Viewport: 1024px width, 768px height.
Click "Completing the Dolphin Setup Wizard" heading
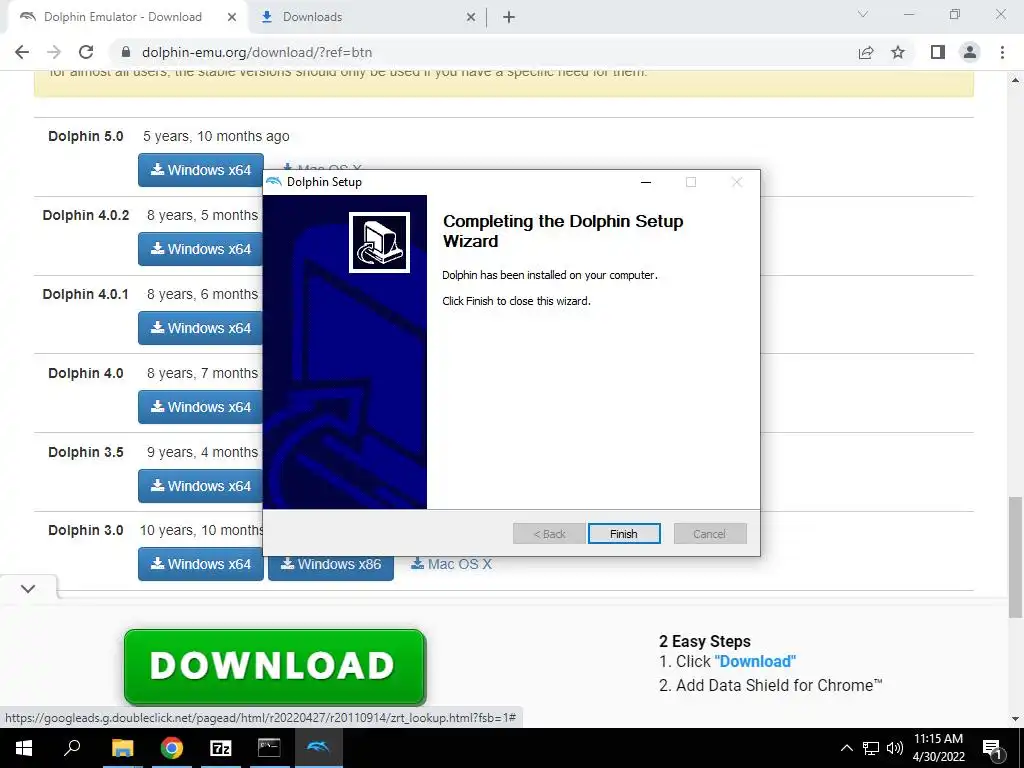(563, 231)
